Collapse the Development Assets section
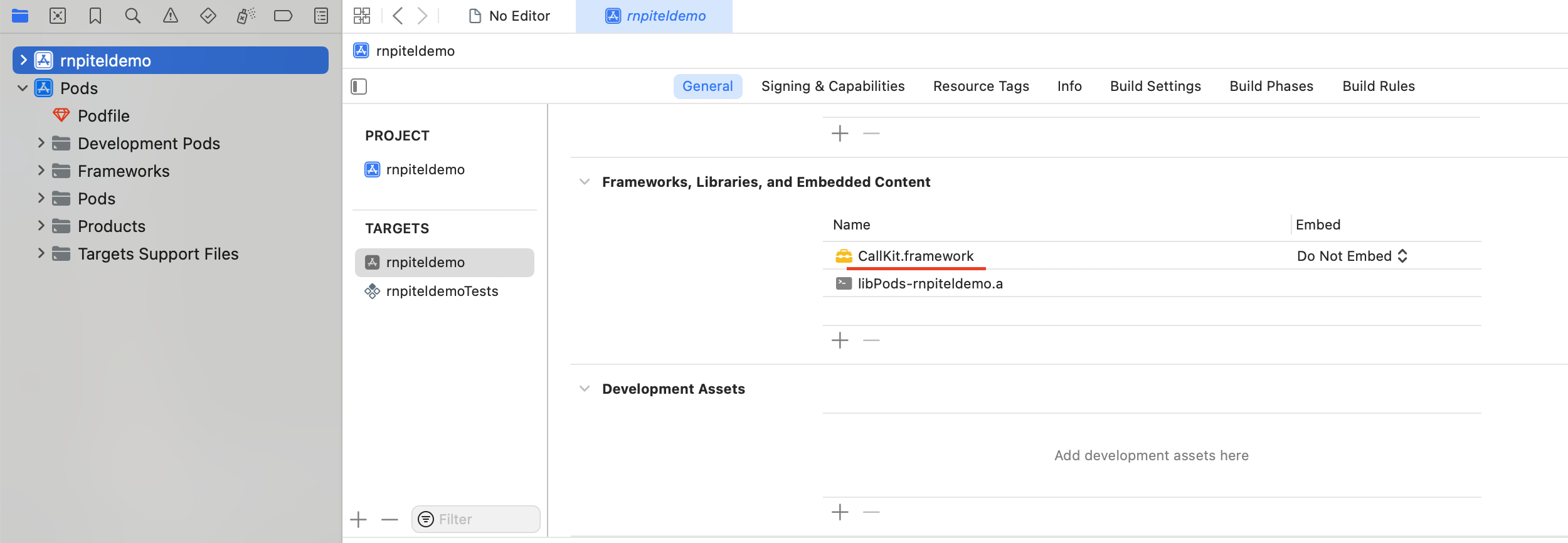 click(x=585, y=389)
